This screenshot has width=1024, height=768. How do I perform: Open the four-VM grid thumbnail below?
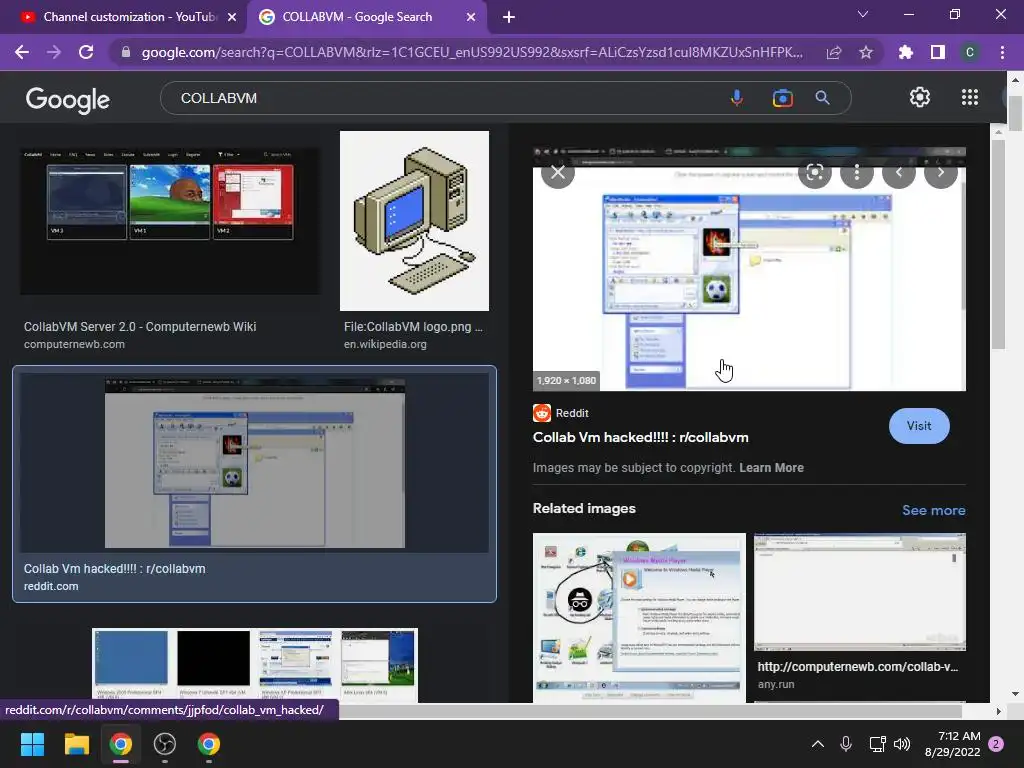tap(255, 665)
